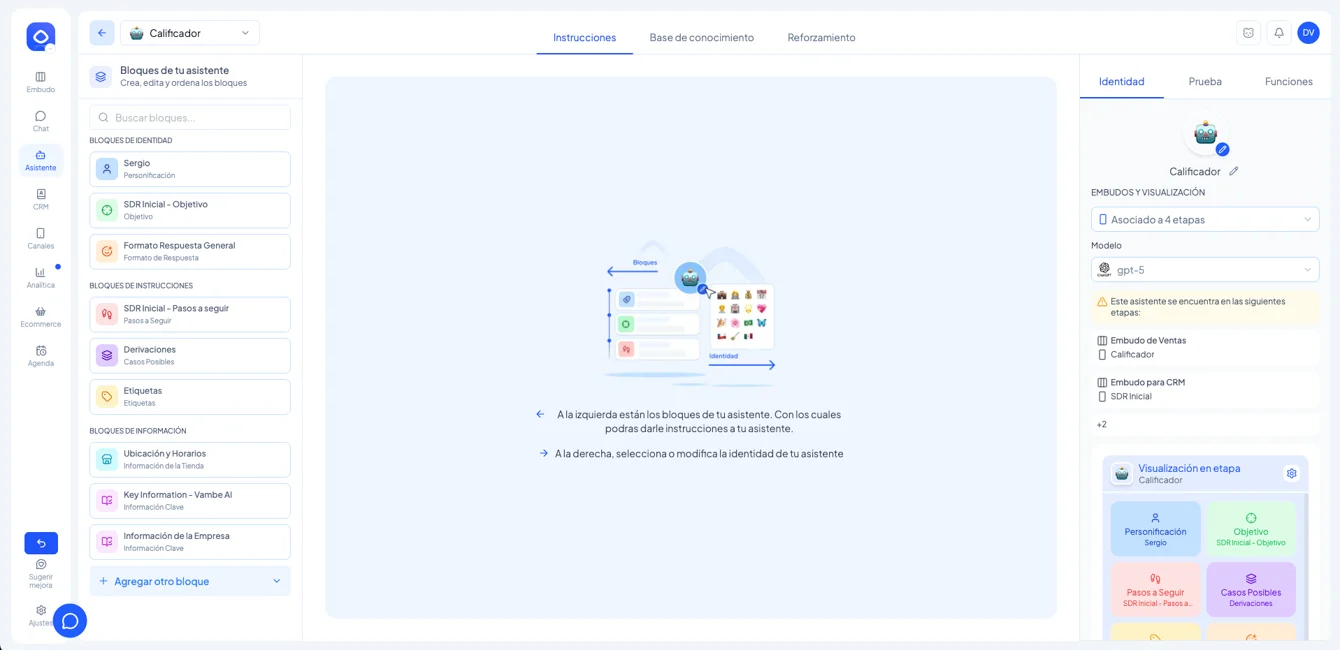1340x650 pixels.
Task: Open settings gear in Visualización en etapa
Action: (1291, 473)
